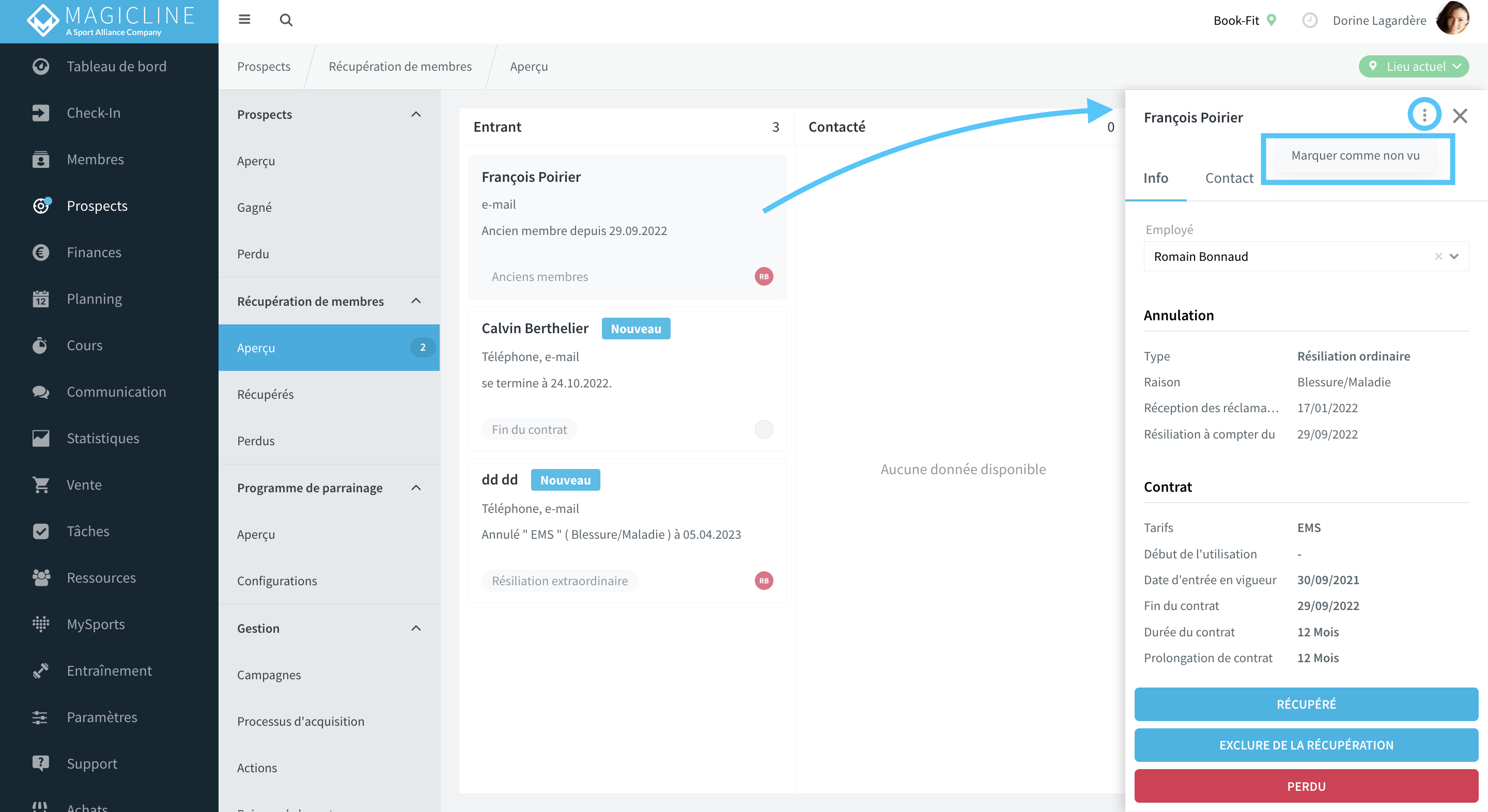The width and height of the screenshot is (1488, 812).
Task: Expand the Lieu actuel location dropdown
Action: coord(1414,67)
